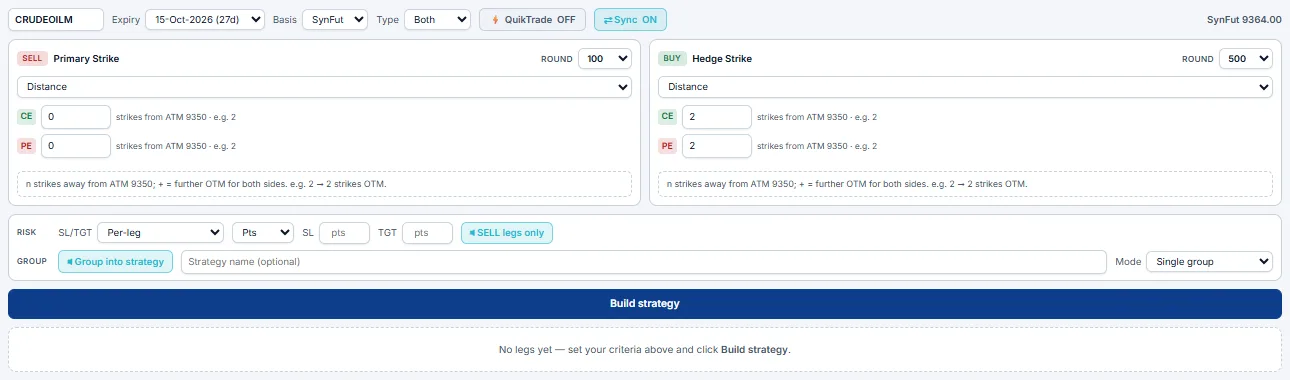Click the SELL badge on Primary Strike
This screenshot has width=1290, height=380.
(32, 59)
